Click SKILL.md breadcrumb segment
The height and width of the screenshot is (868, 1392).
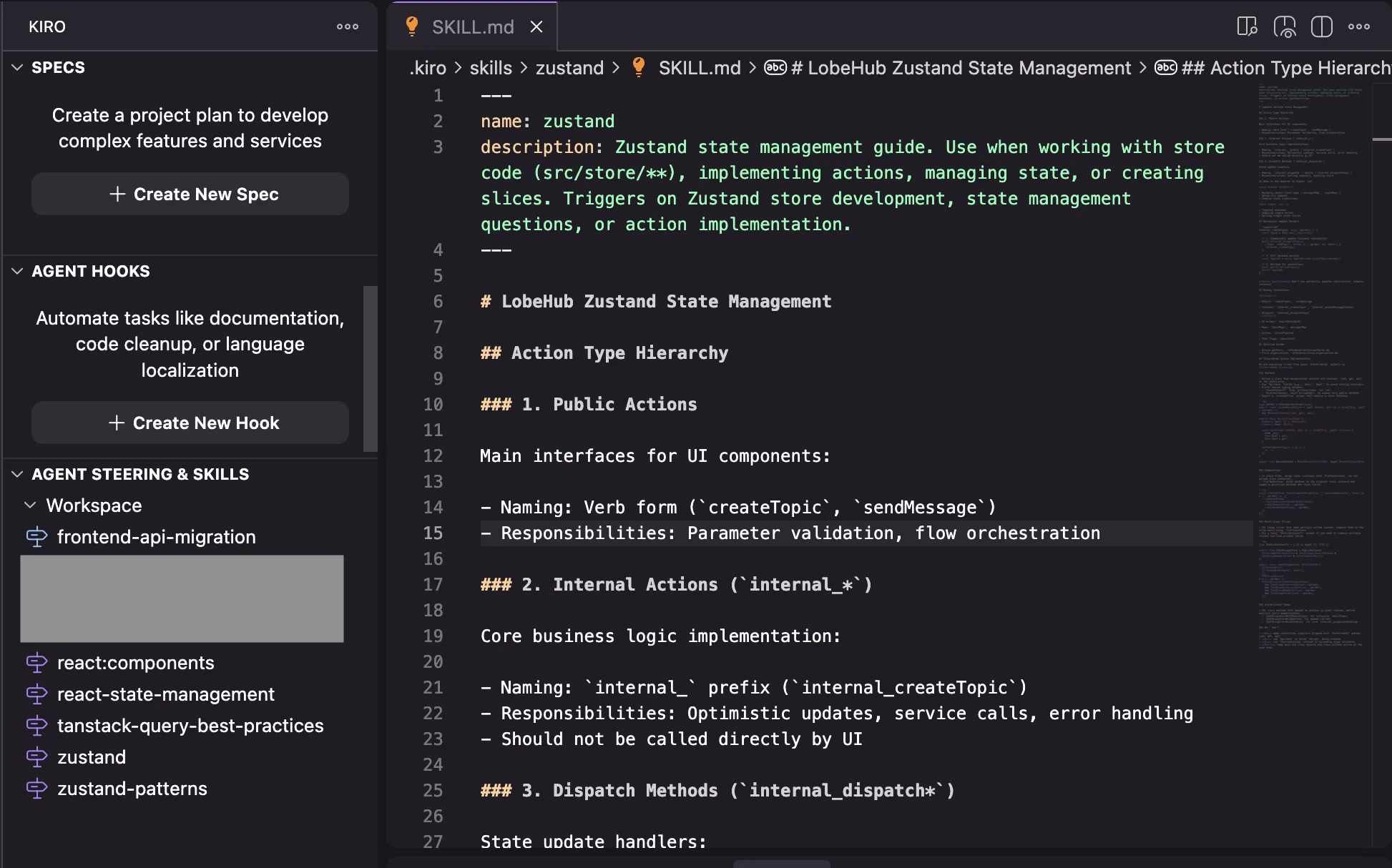click(700, 68)
